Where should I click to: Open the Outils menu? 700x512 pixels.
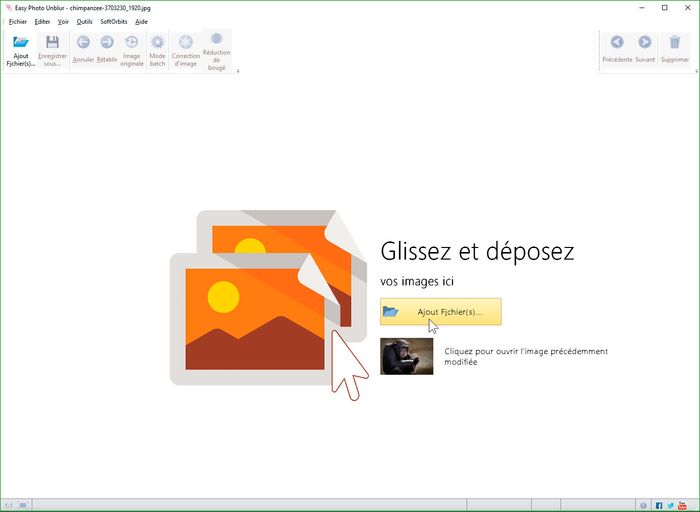tap(84, 21)
